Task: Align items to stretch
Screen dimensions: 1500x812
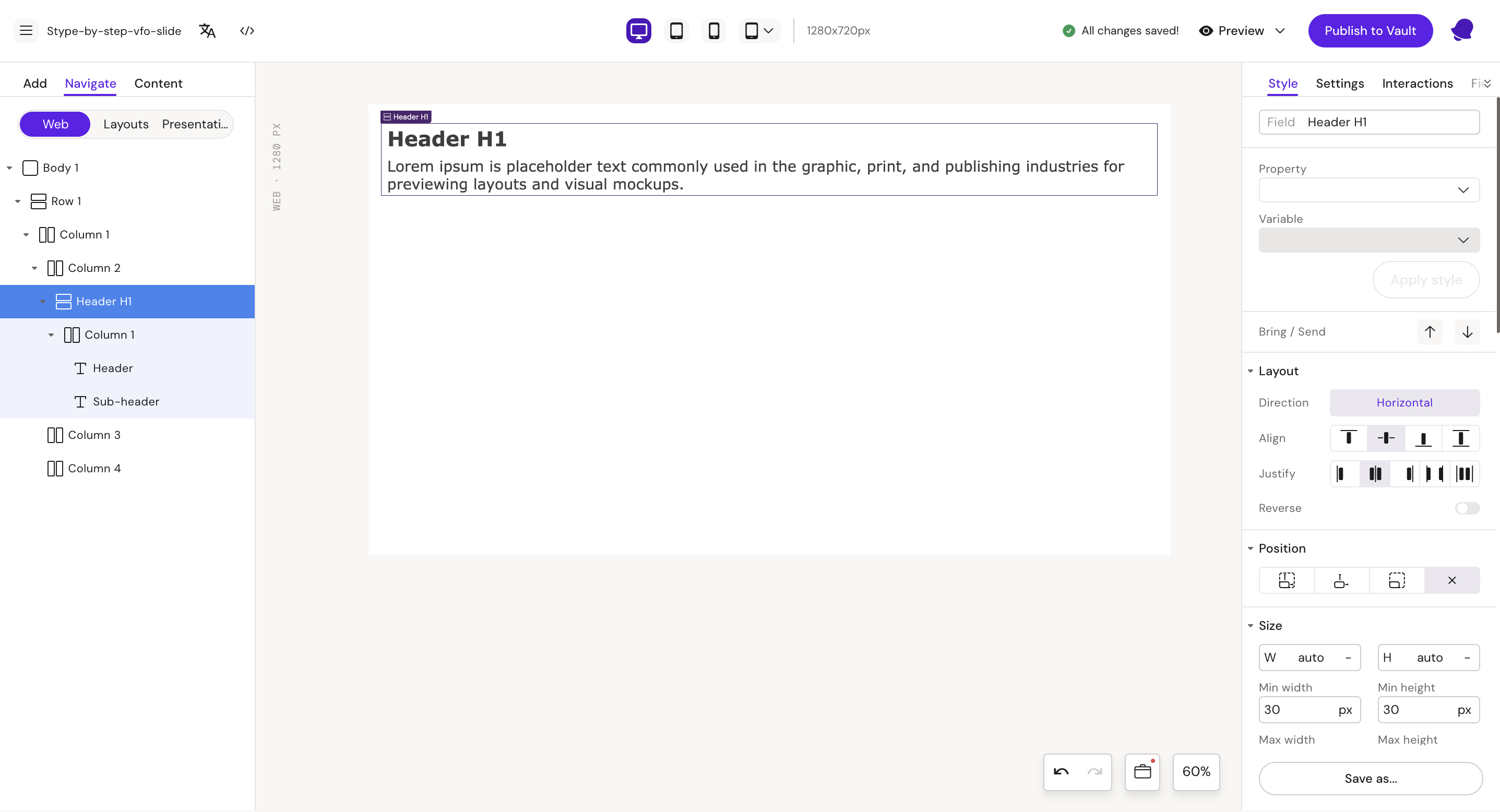Action: pyautogui.click(x=1460, y=438)
